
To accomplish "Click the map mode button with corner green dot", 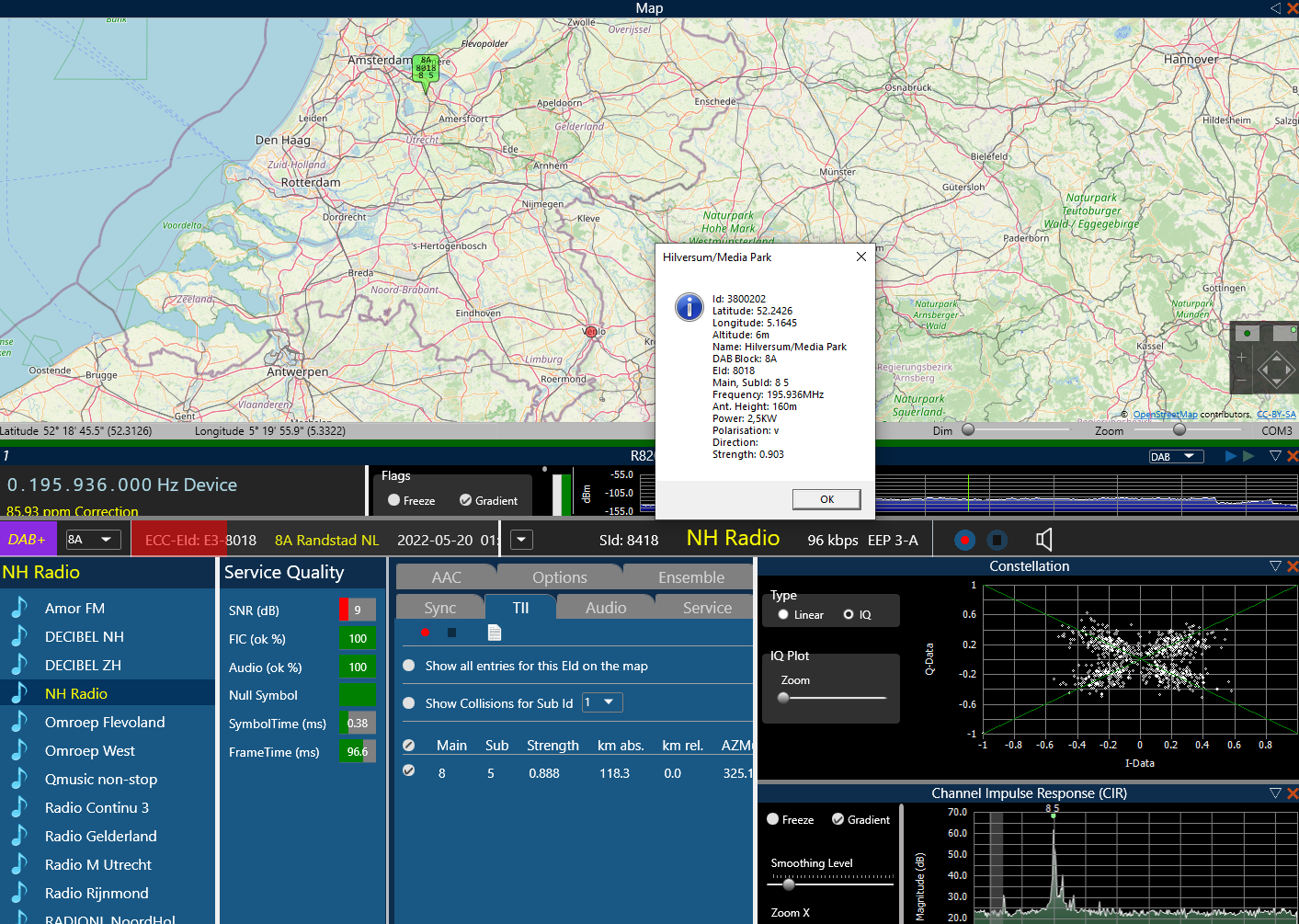I will click(1284, 333).
